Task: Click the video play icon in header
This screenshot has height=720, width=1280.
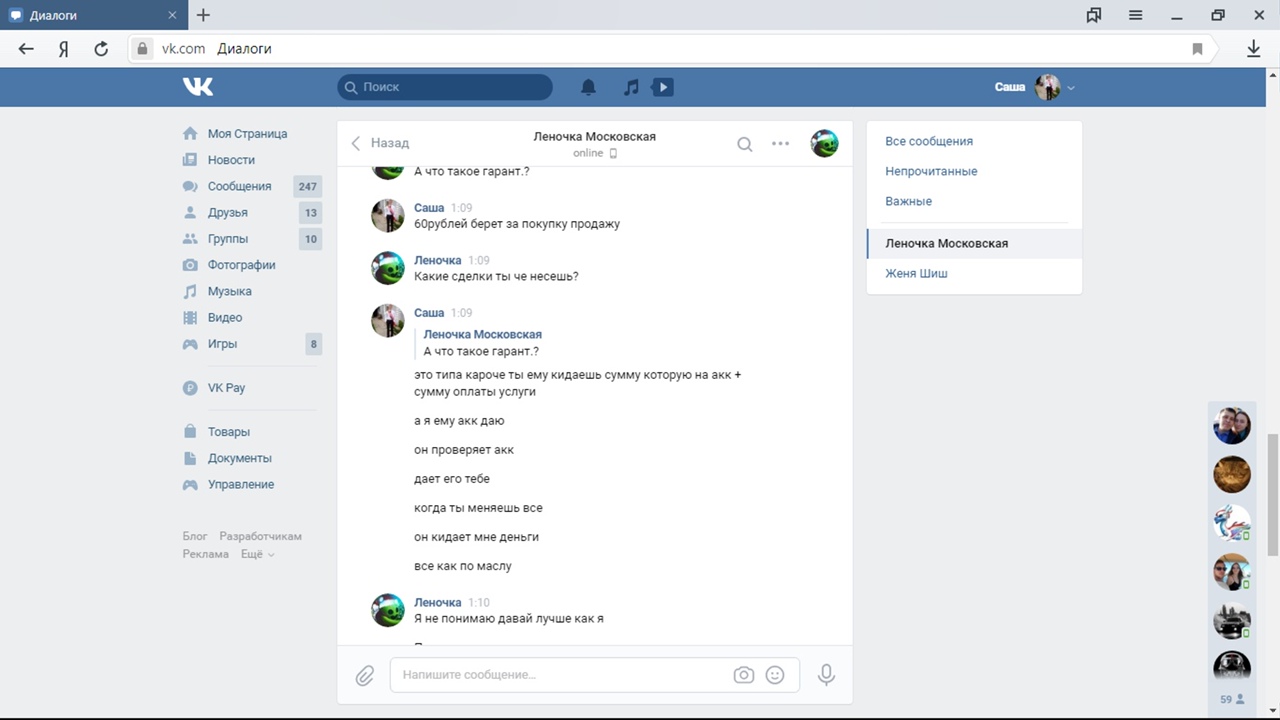Action: [x=662, y=87]
